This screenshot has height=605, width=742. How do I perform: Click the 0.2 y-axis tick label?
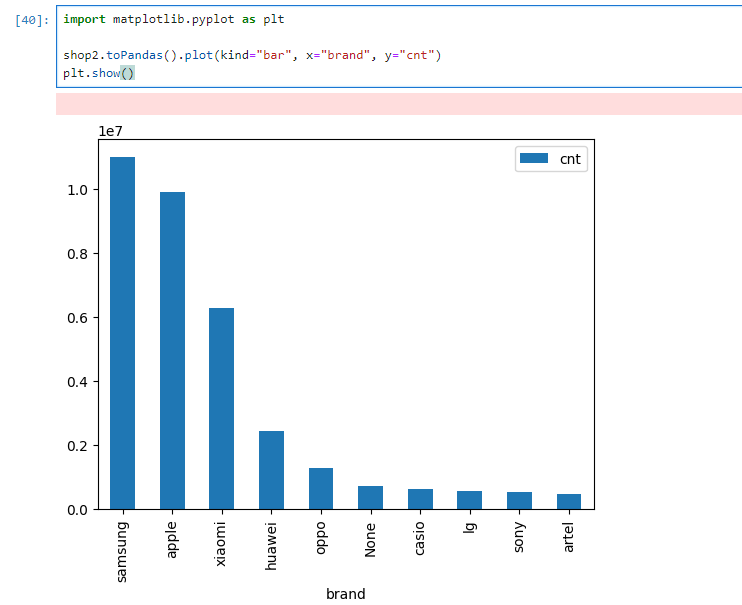pyautogui.click(x=78, y=446)
